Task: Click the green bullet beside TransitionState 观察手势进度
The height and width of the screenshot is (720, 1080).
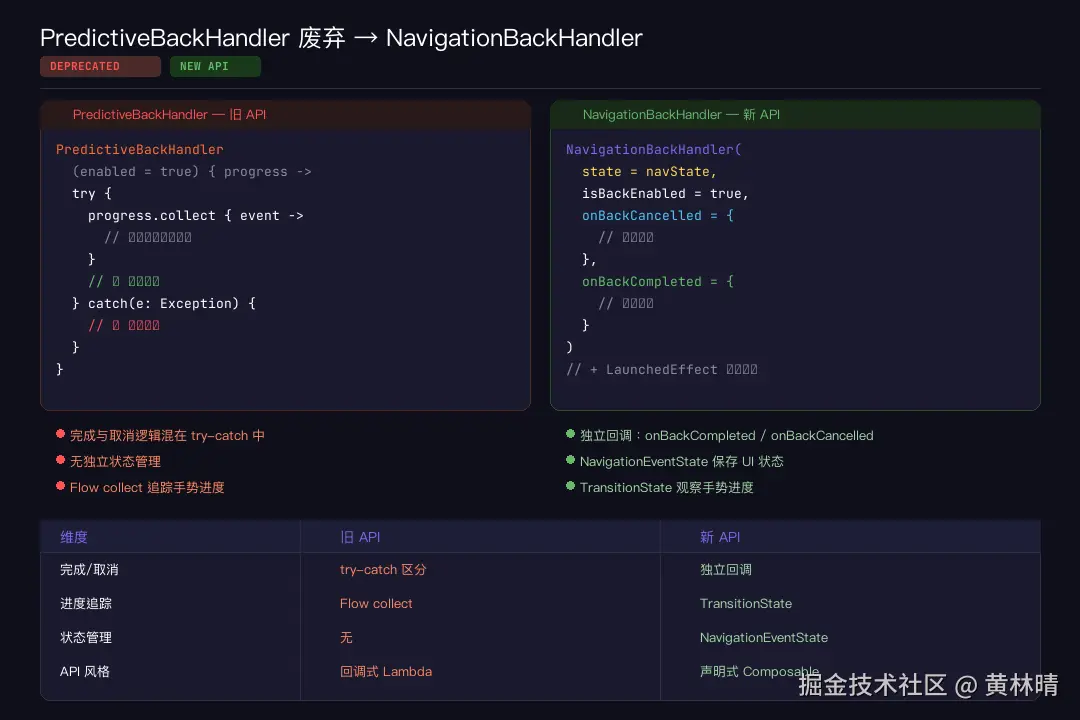Action: pos(570,487)
